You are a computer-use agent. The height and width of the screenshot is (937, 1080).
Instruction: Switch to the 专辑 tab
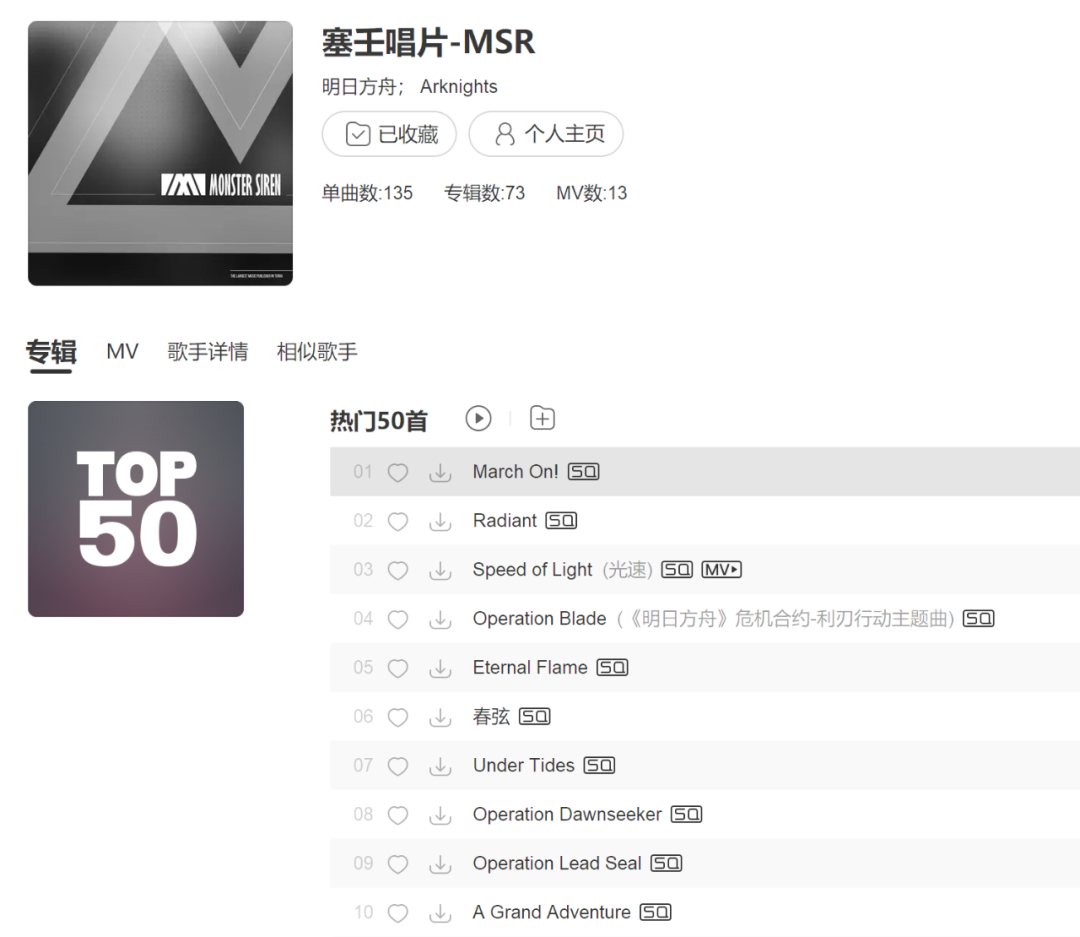click(x=51, y=352)
